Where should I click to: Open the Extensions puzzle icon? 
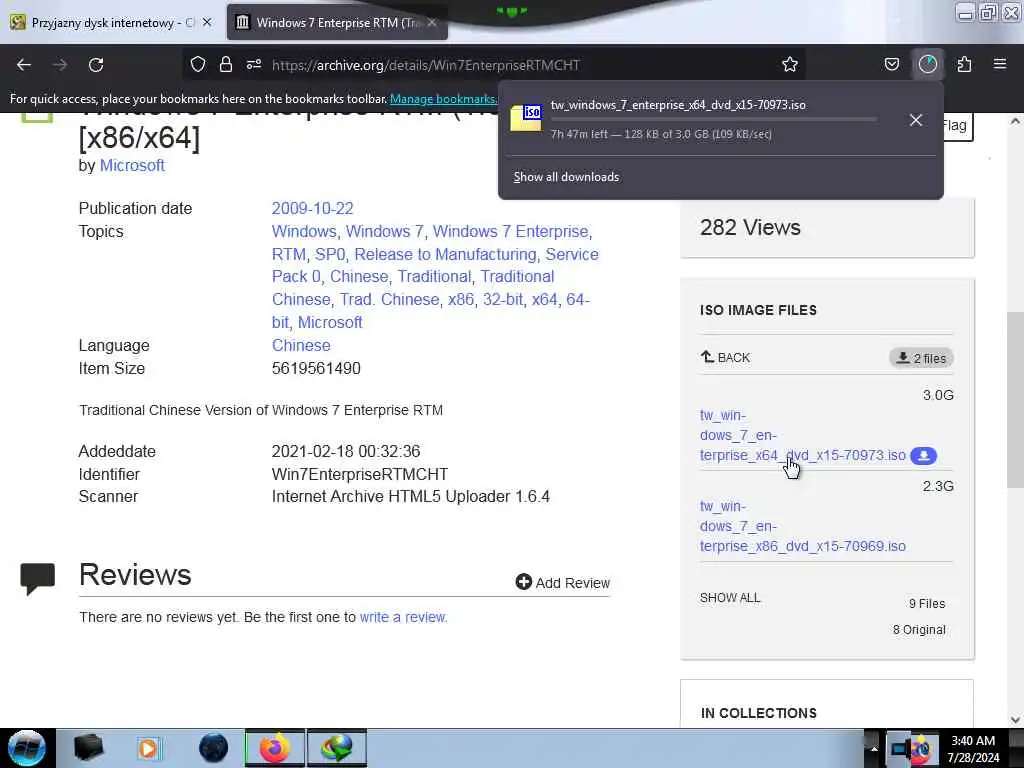[964, 64]
